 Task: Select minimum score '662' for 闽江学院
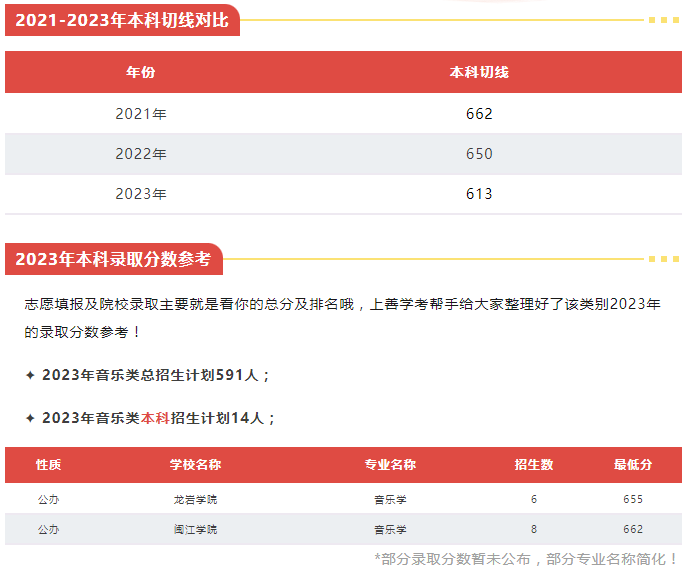(x=633, y=530)
